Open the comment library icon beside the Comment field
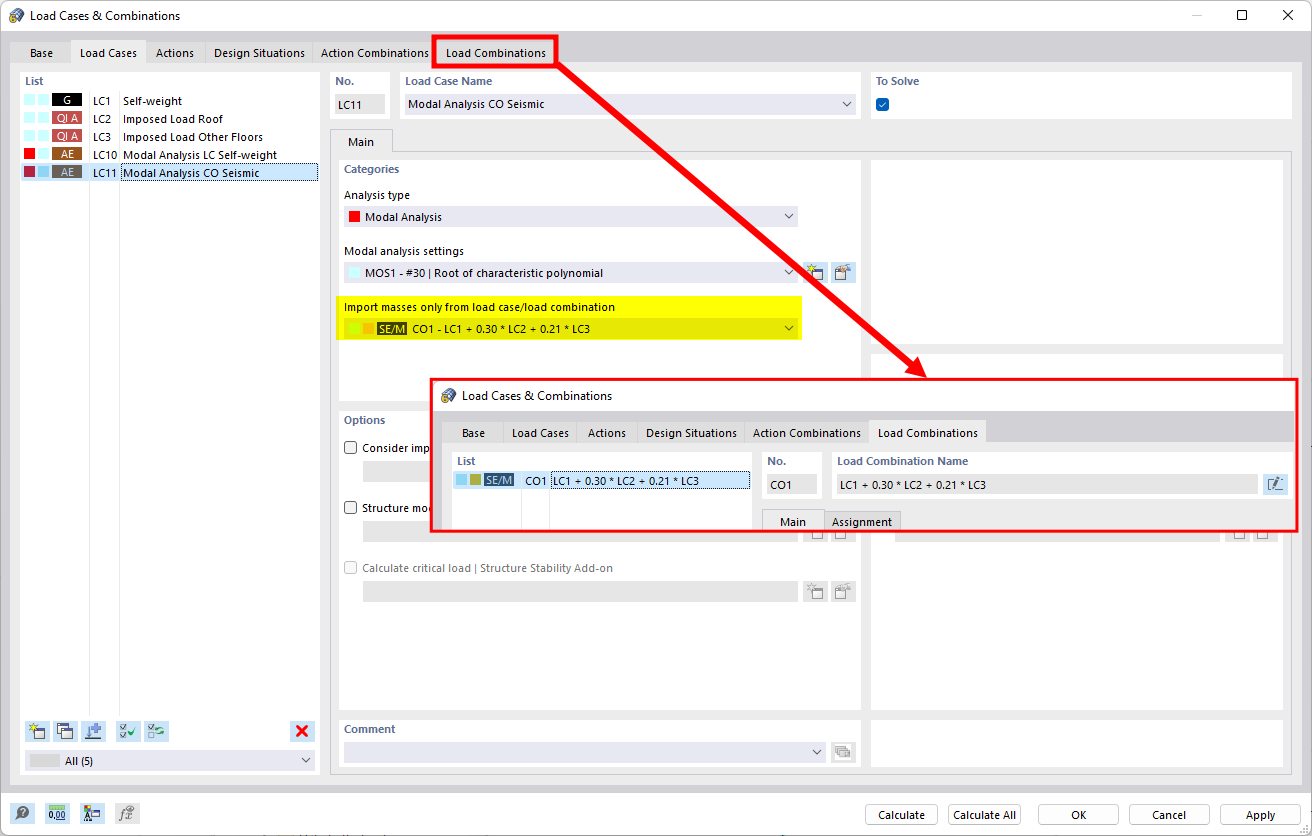Screen dimensions: 1312x836 [x=843, y=752]
